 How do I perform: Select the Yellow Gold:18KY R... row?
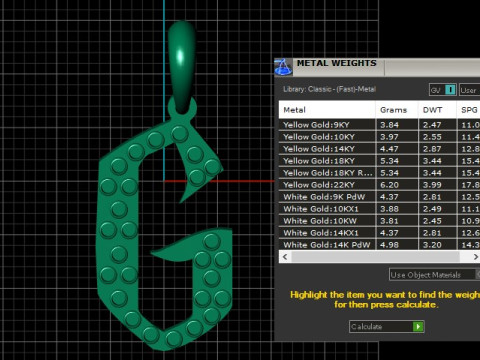[x=379, y=173]
